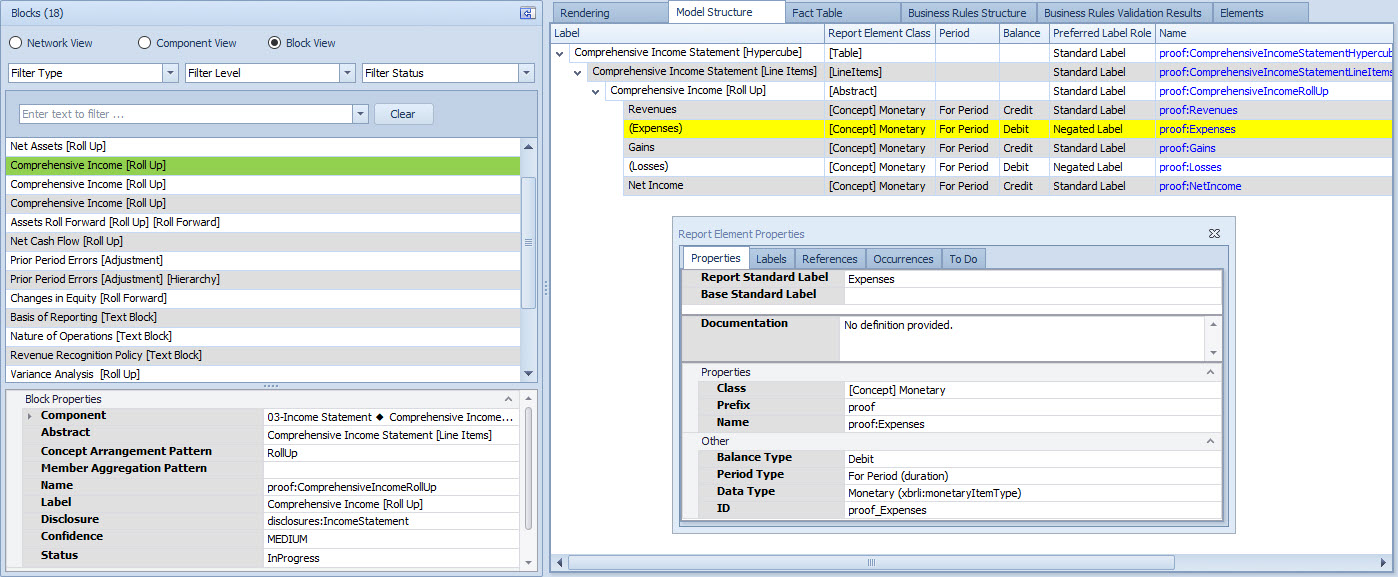
Task: Click the Blocks panel pin icon
Action: [x=527, y=13]
